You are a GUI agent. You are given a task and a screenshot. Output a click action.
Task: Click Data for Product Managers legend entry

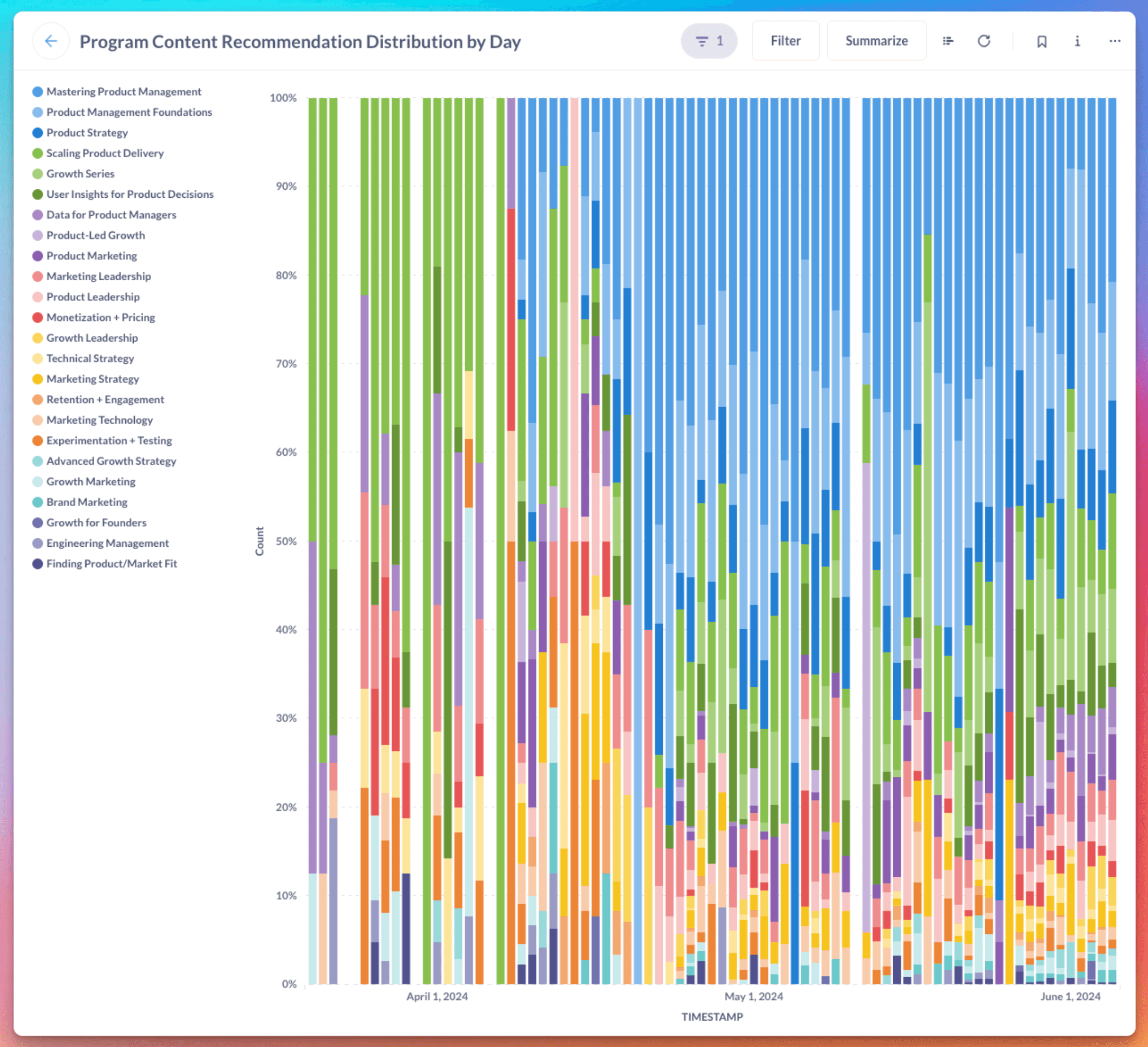(x=111, y=215)
